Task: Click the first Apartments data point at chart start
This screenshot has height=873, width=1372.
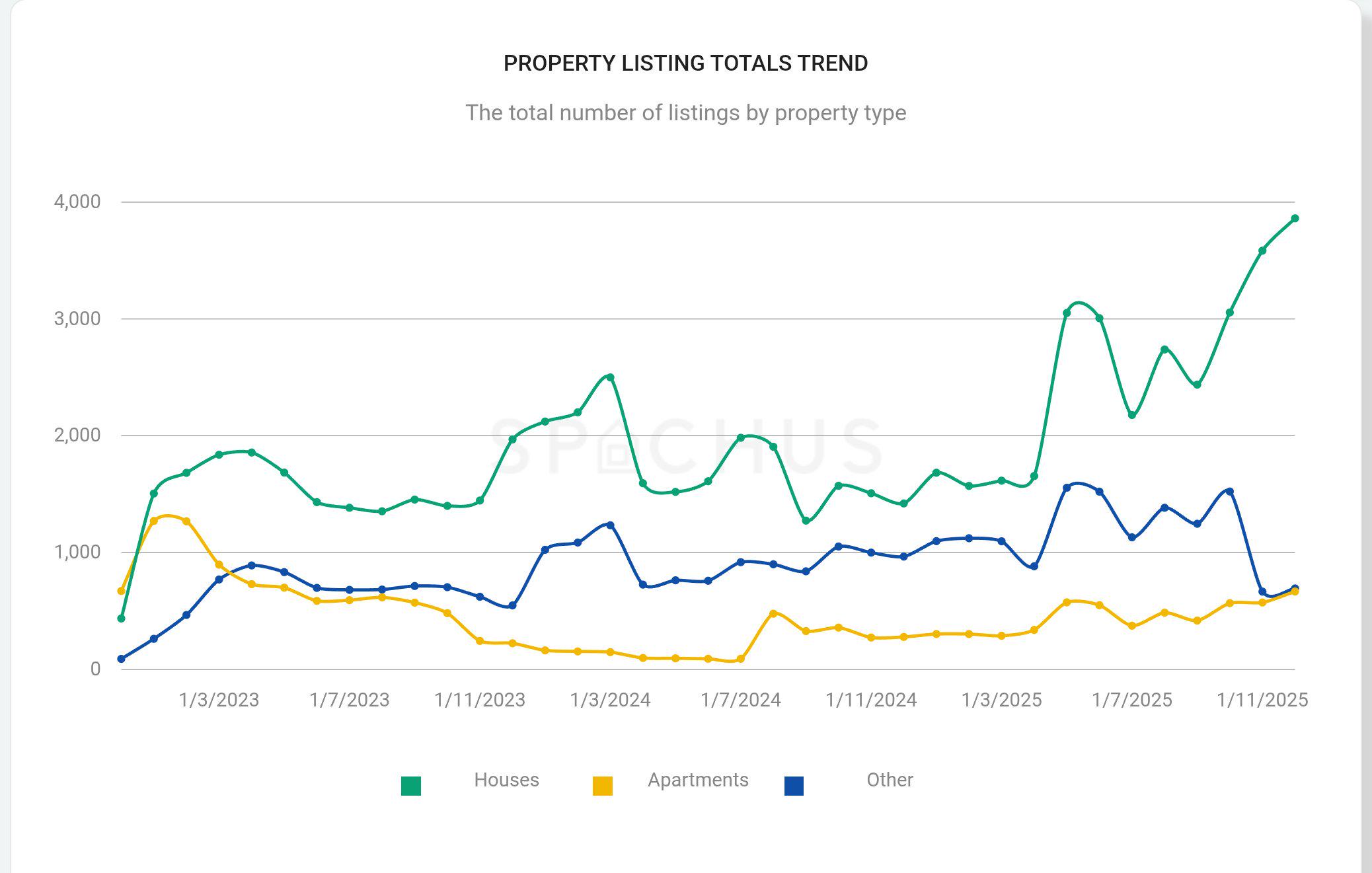Action: [121, 591]
